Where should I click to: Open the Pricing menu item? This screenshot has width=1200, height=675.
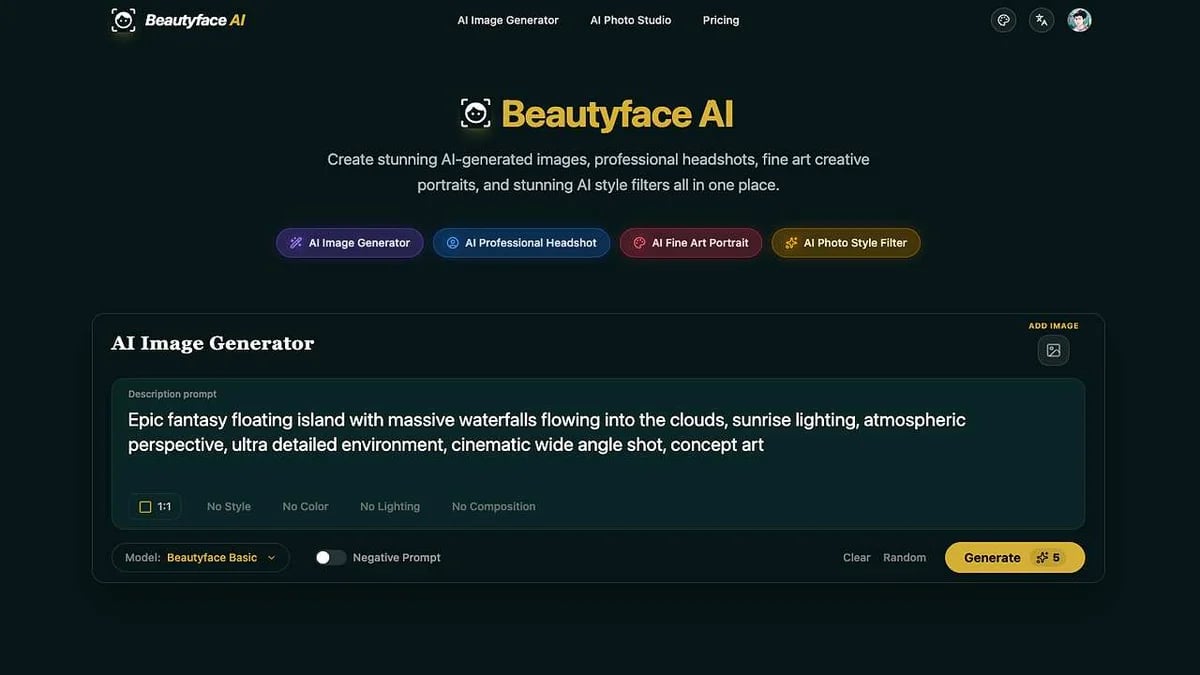coord(720,19)
